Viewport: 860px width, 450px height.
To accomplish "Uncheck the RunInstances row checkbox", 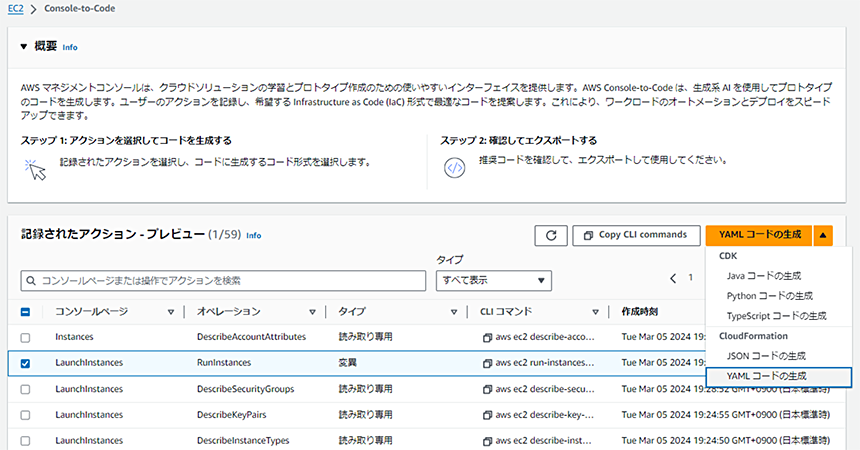I will click(x=25, y=363).
